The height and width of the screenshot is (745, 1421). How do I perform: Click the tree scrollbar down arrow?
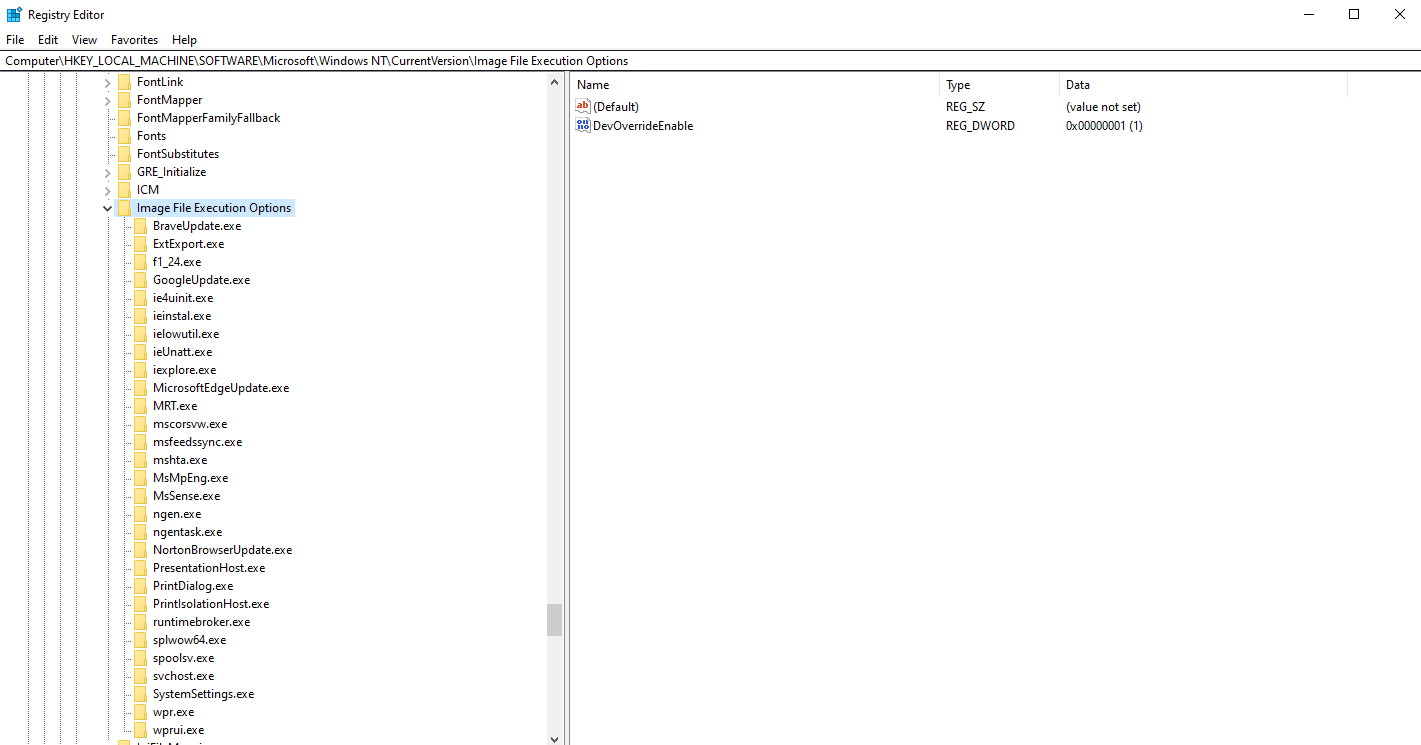555,738
